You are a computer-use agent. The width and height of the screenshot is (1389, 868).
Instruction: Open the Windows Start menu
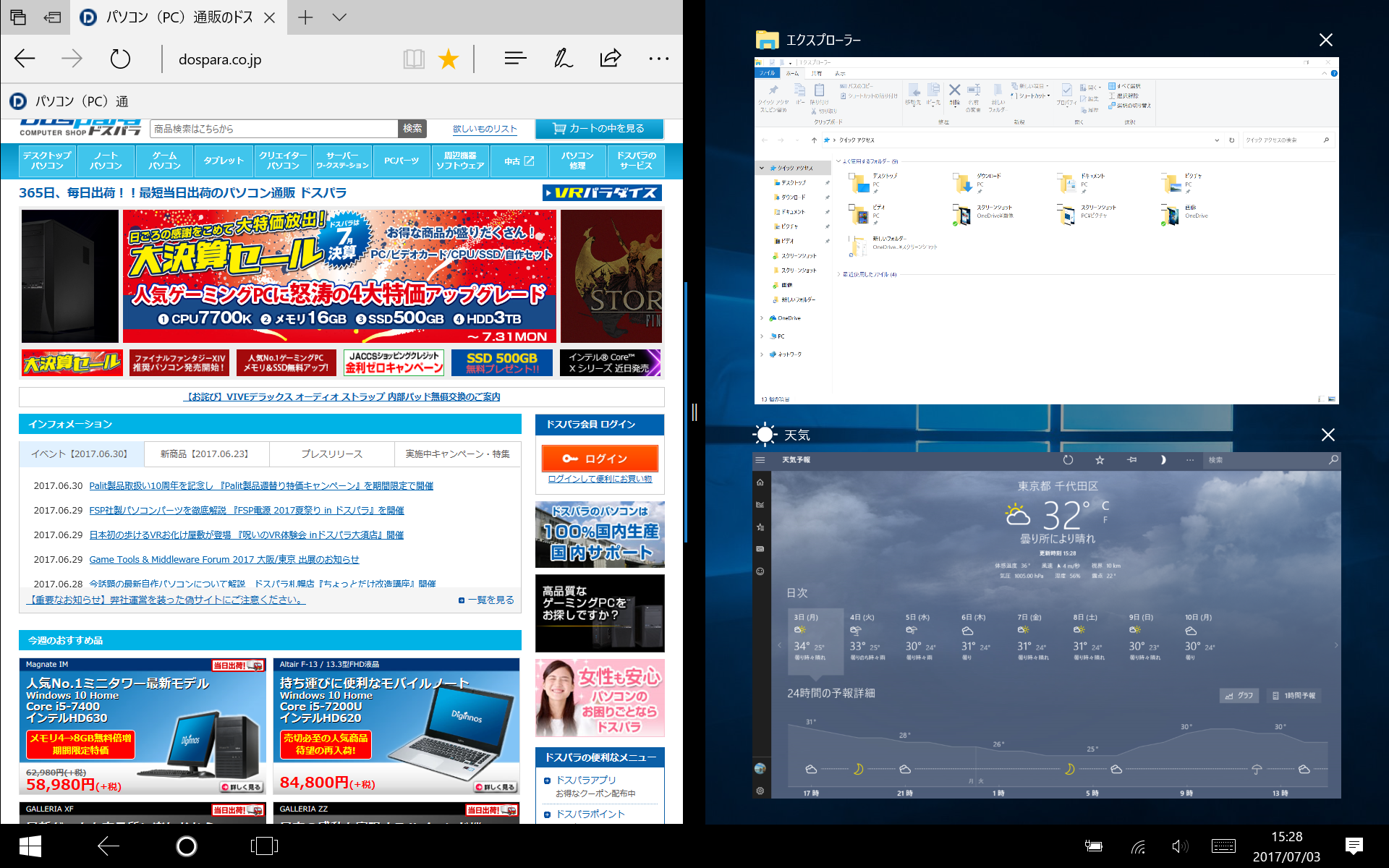[30, 846]
